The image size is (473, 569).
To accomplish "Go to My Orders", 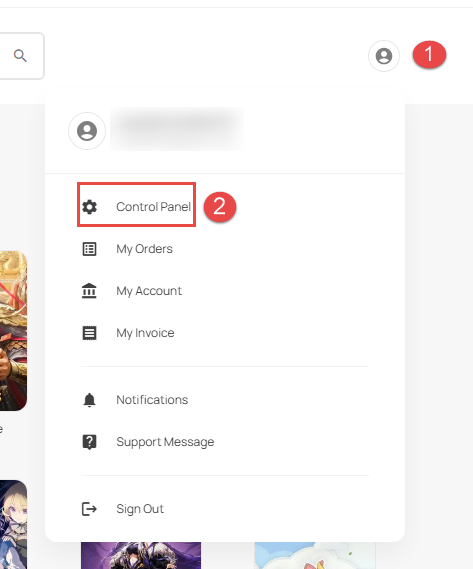I will coord(144,249).
